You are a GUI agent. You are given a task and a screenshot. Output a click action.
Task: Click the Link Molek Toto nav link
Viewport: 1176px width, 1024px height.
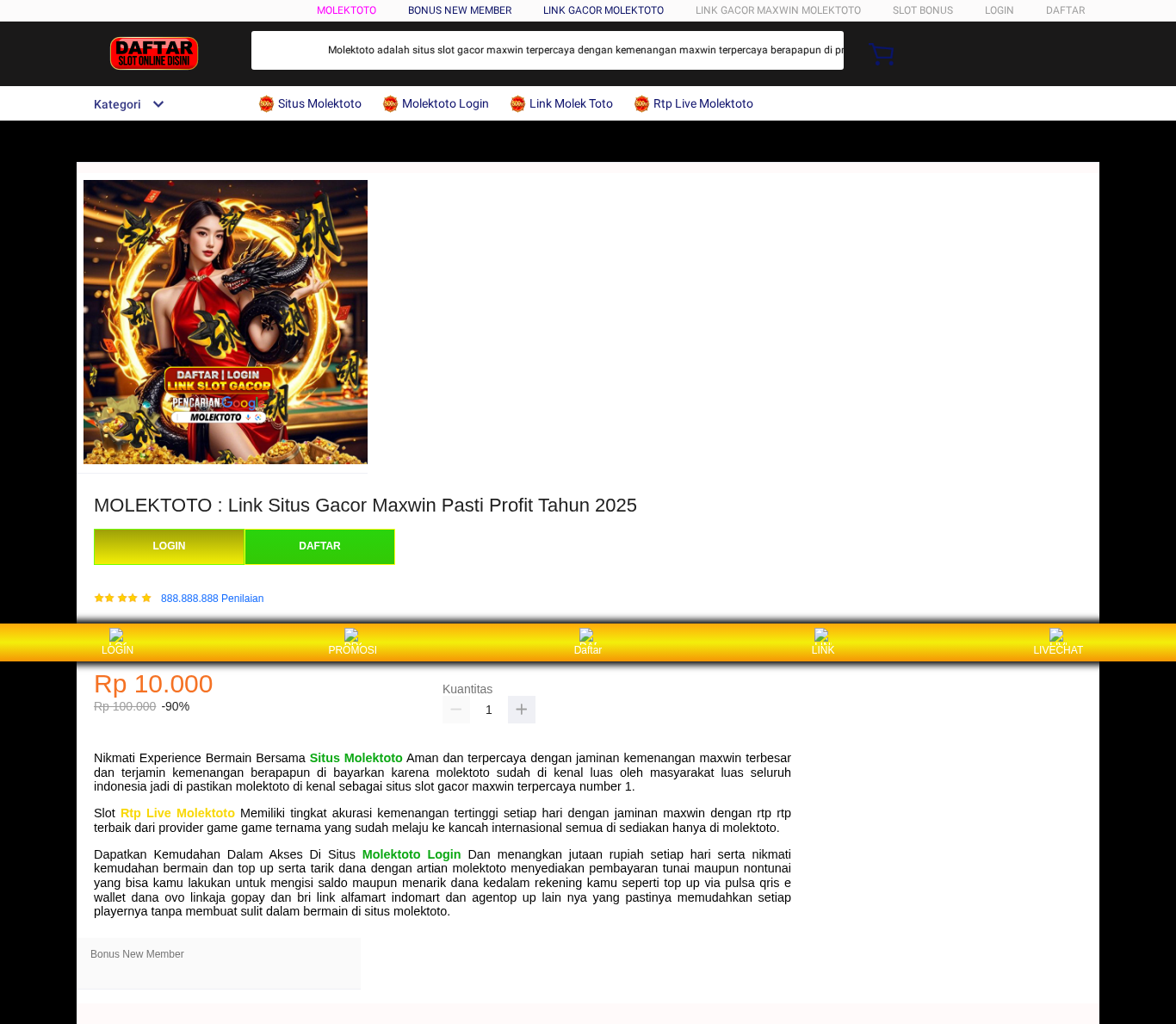[571, 103]
